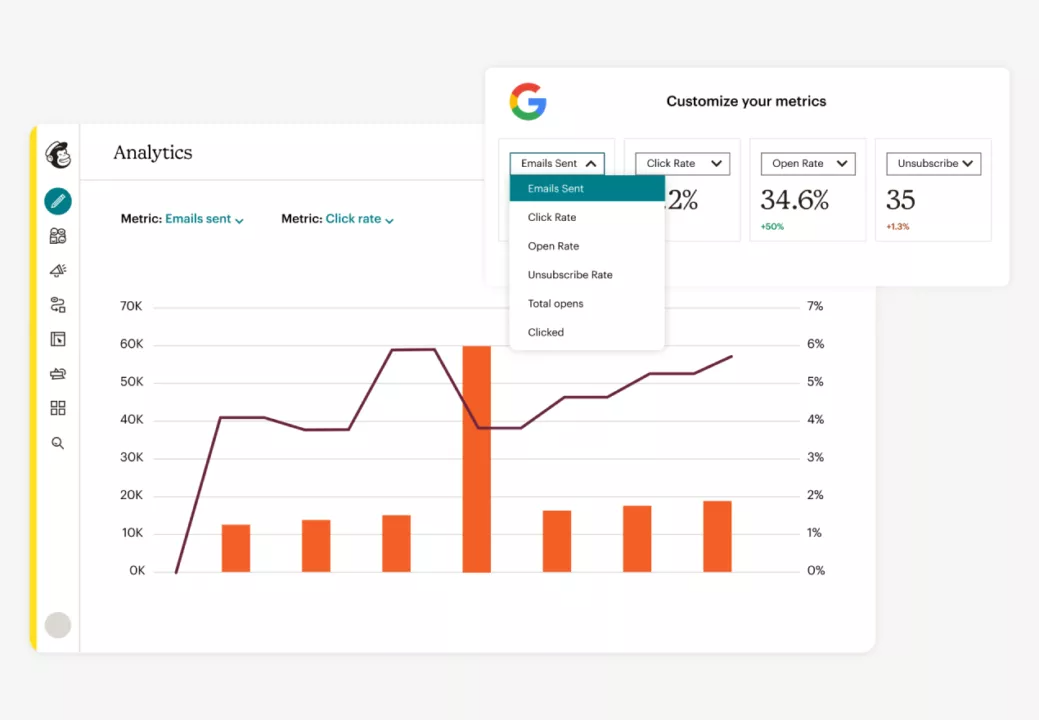Click the Analytics page heading
This screenshot has height=720, width=1039.
[153, 152]
